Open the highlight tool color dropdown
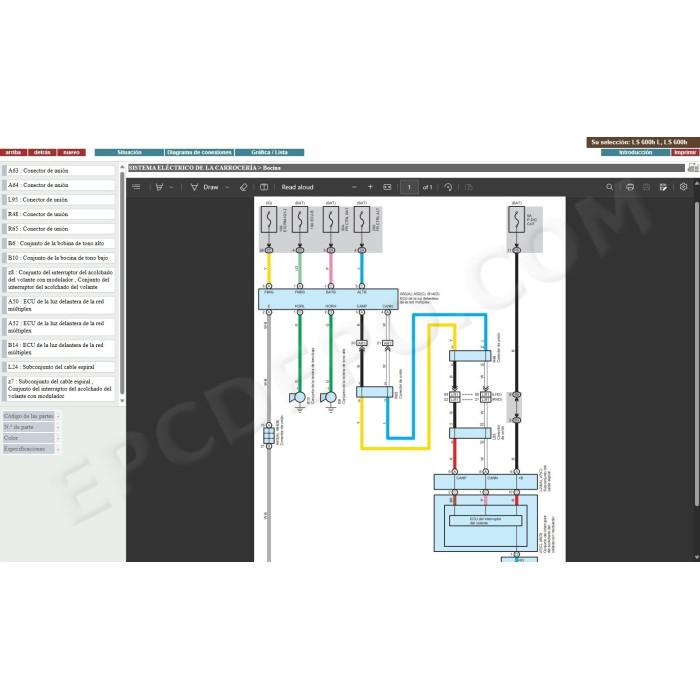 coord(171,188)
